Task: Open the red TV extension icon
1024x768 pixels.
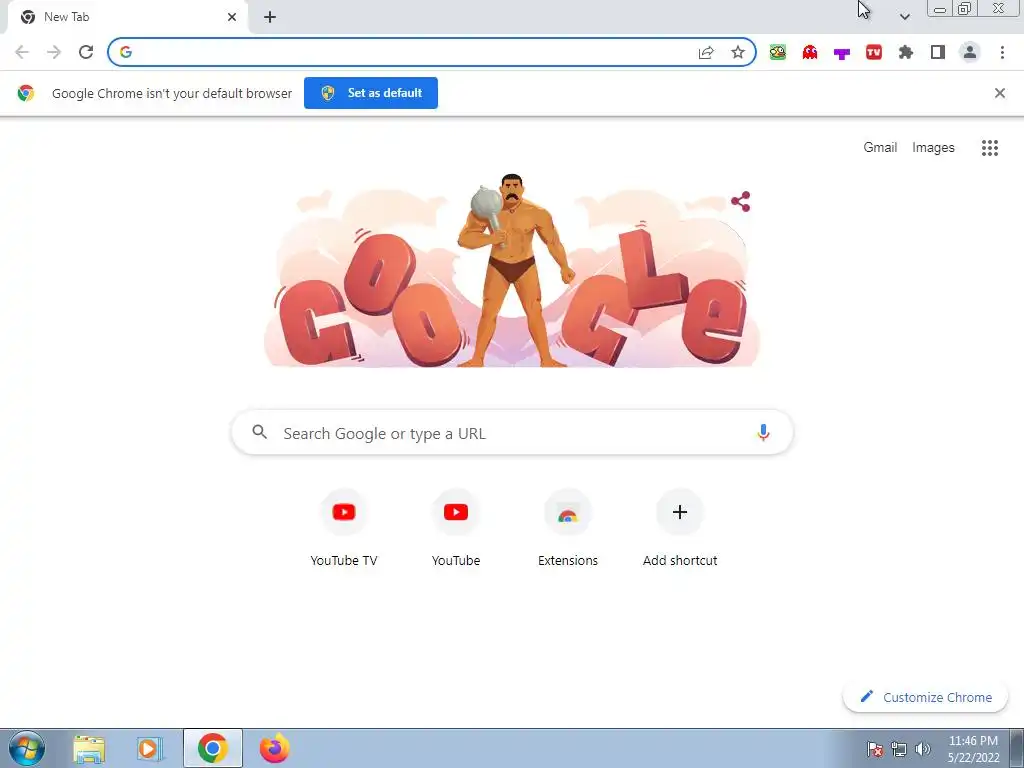Action: pos(874,52)
